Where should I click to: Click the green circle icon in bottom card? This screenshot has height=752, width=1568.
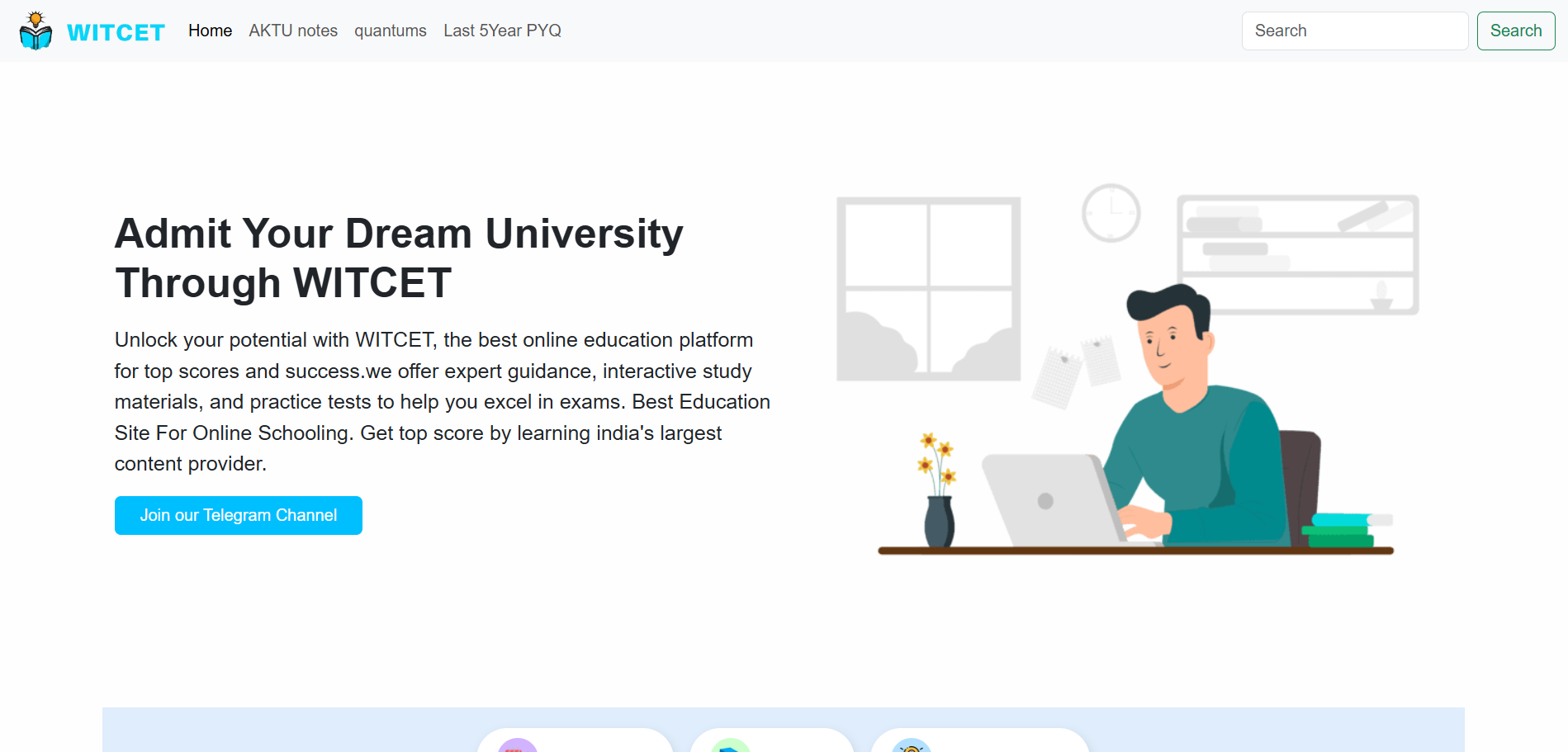point(731,745)
